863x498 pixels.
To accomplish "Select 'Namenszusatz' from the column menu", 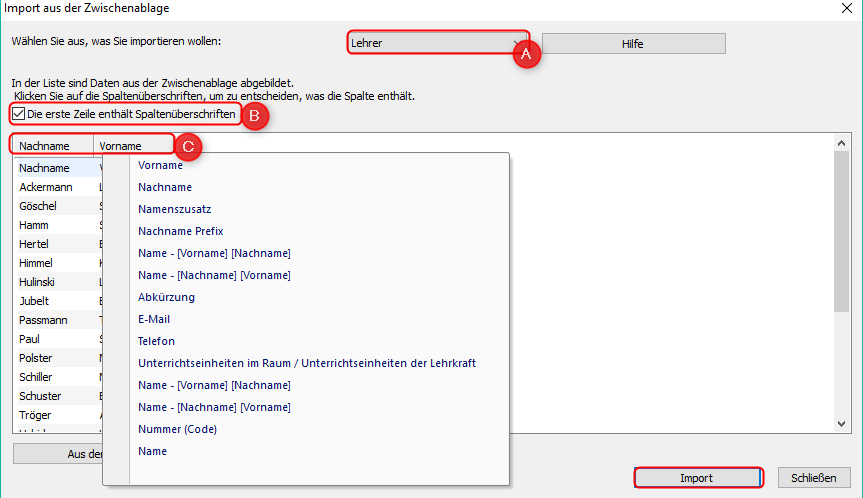I will [175, 209].
